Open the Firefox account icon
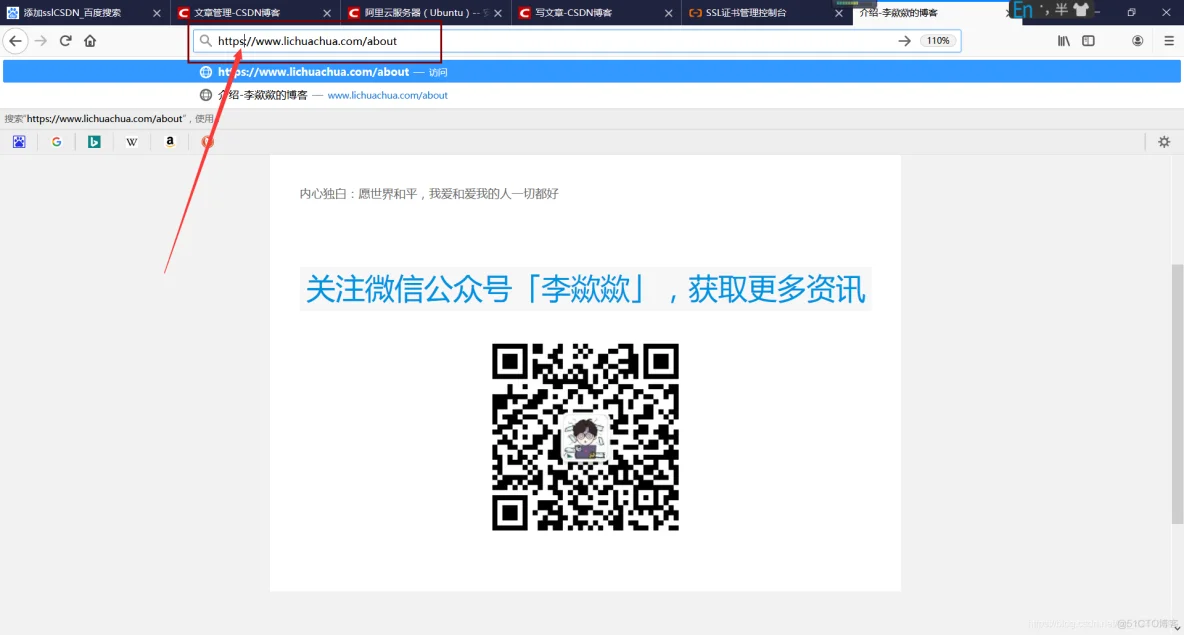The height and width of the screenshot is (635, 1184). pyautogui.click(x=1137, y=41)
